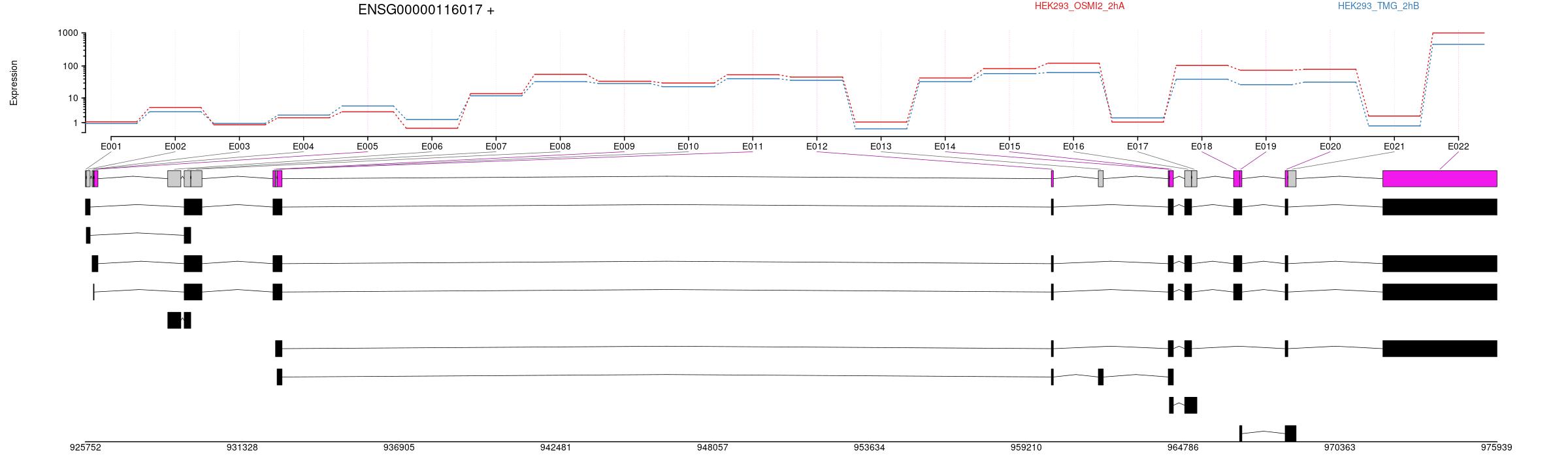Click the blue E022 expression line segment
1568x457 pixels.
pos(1458,44)
